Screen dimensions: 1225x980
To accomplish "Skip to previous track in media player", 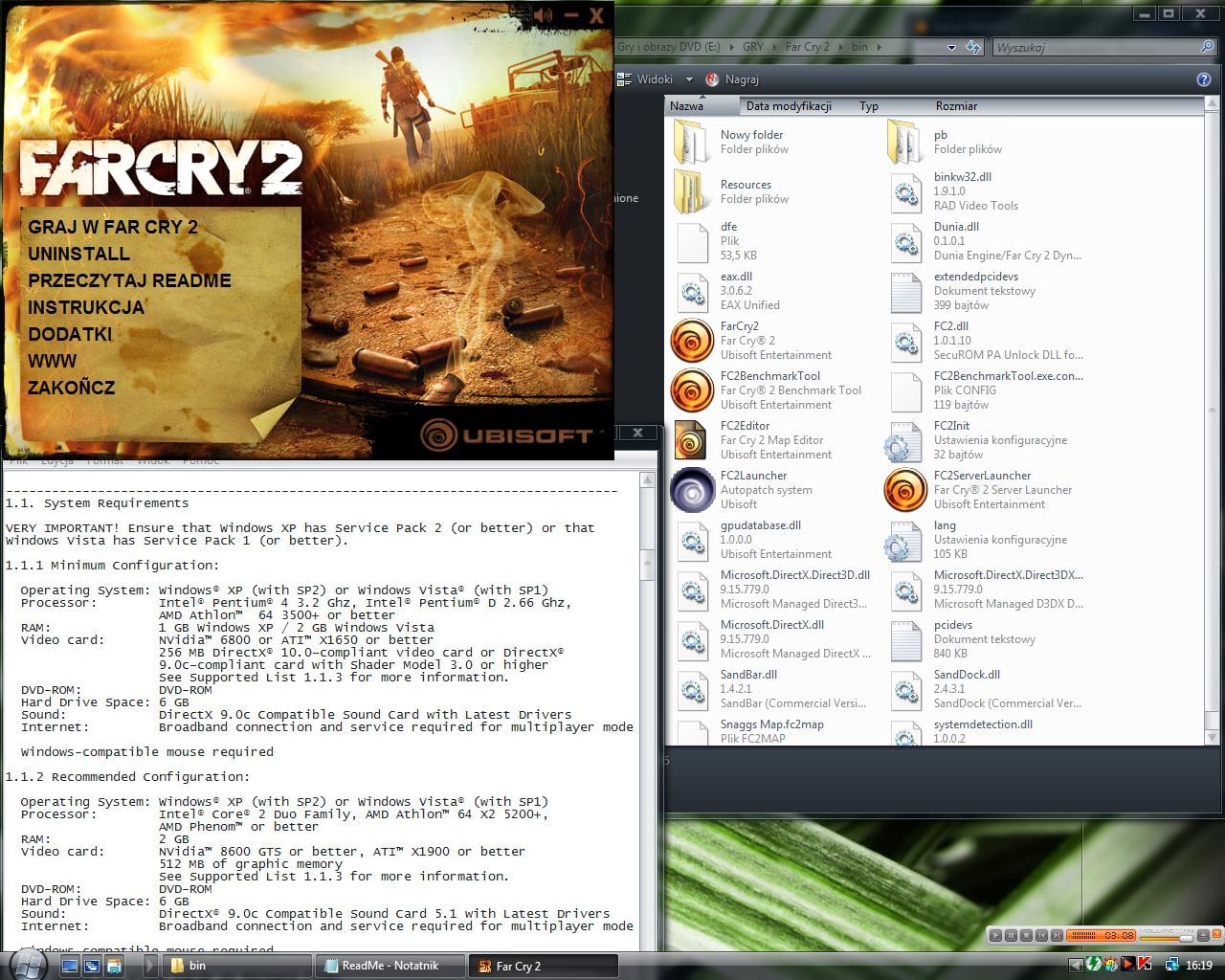I will pos(1042,935).
